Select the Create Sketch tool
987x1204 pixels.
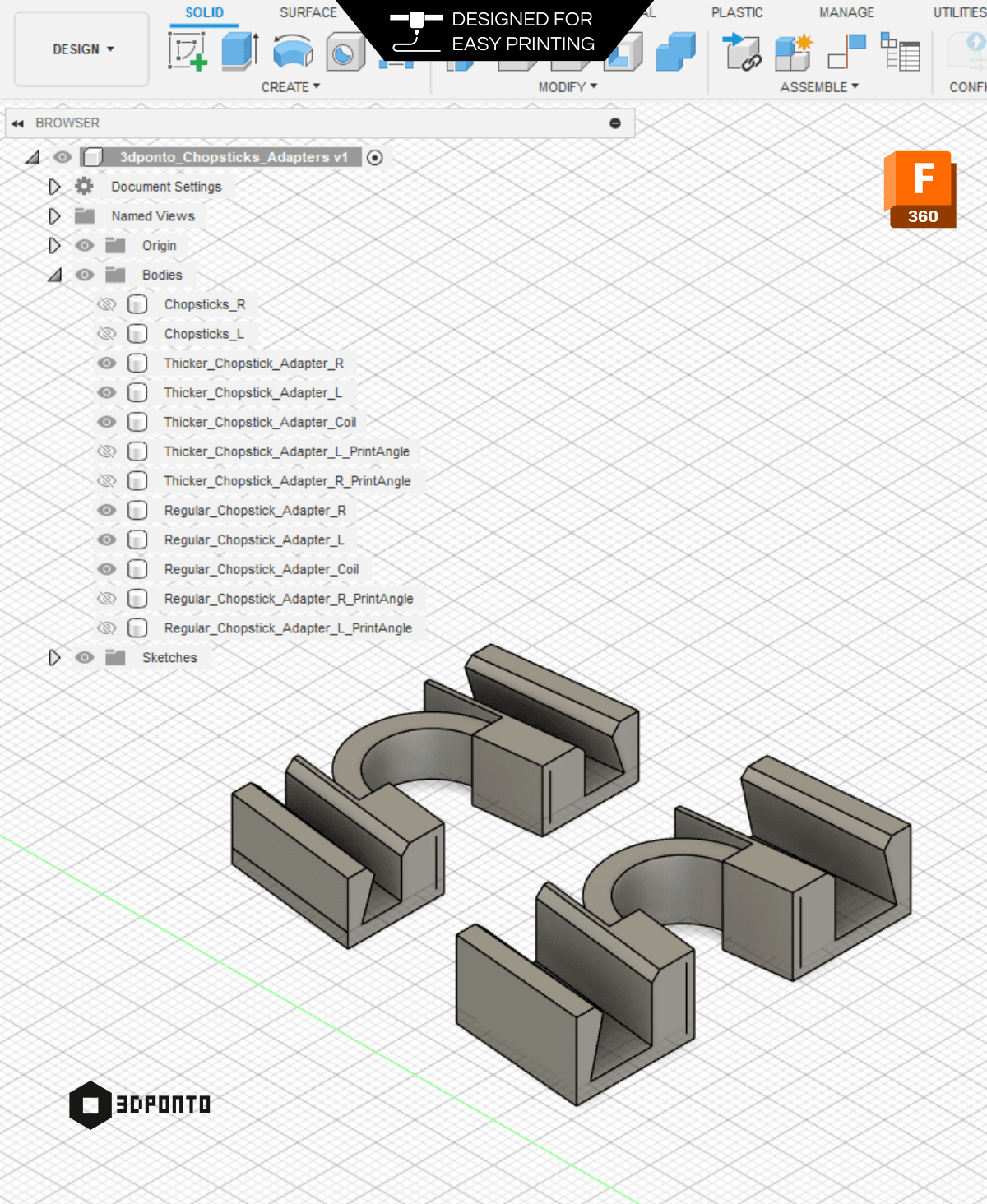tap(188, 52)
